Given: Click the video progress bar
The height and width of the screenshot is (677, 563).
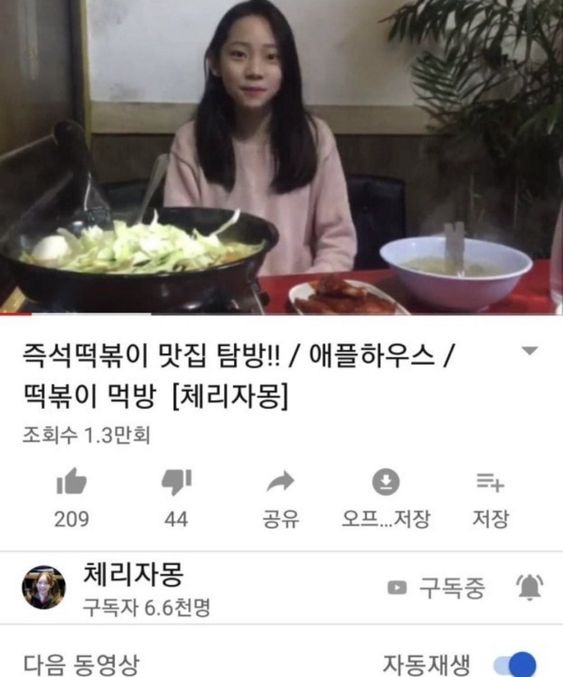Looking at the screenshot, I should pyautogui.click(x=282, y=314).
